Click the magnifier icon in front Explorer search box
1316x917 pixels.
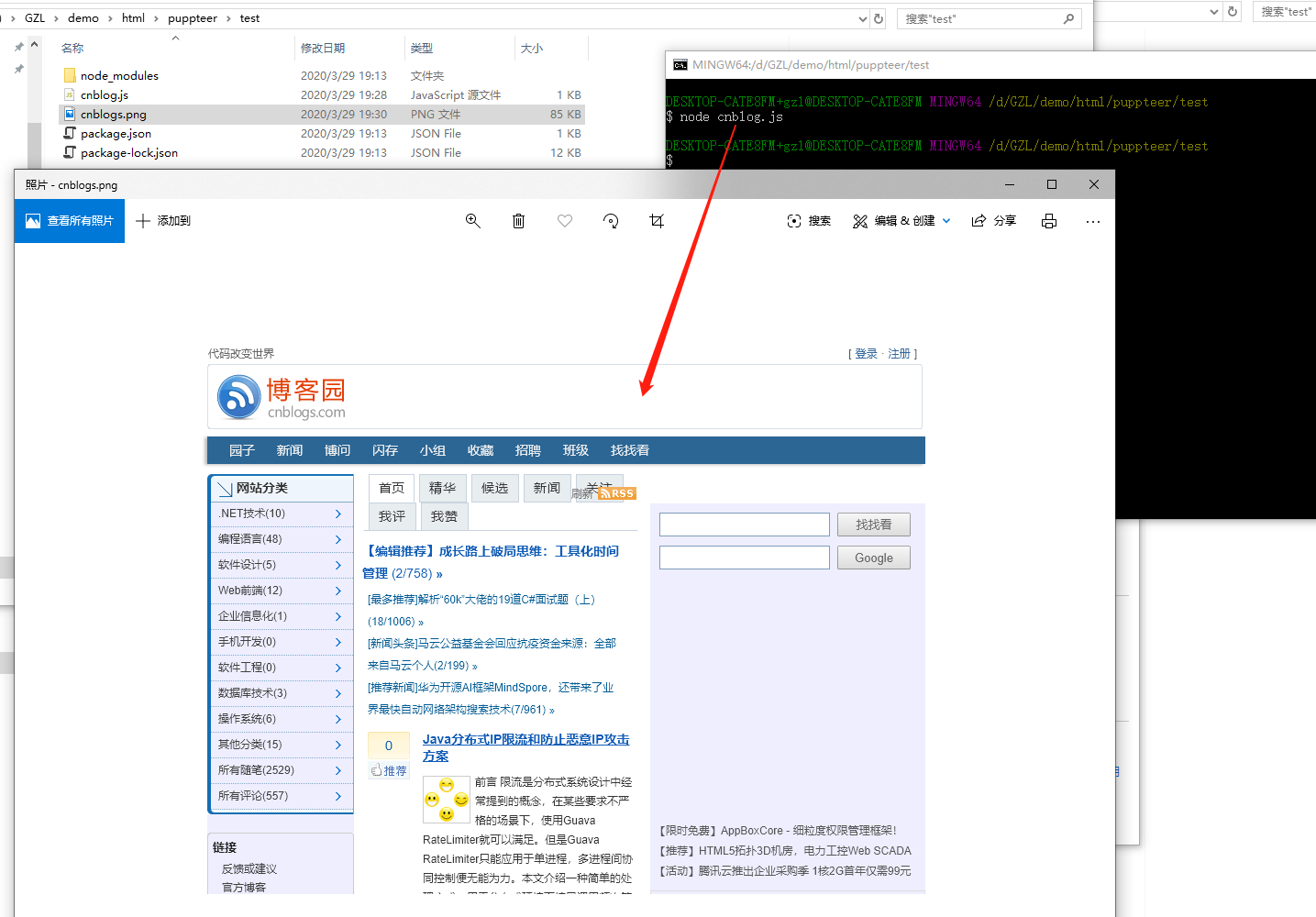(1068, 18)
